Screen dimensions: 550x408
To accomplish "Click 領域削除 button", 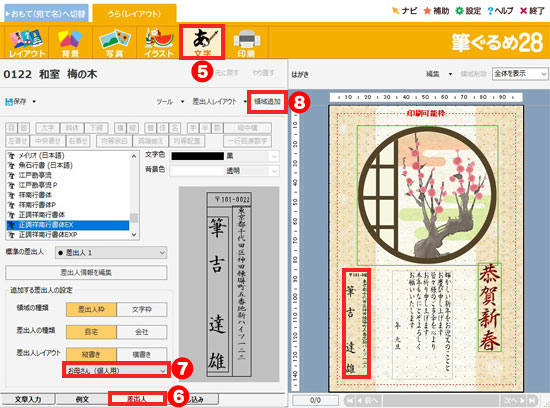I will pos(473,74).
